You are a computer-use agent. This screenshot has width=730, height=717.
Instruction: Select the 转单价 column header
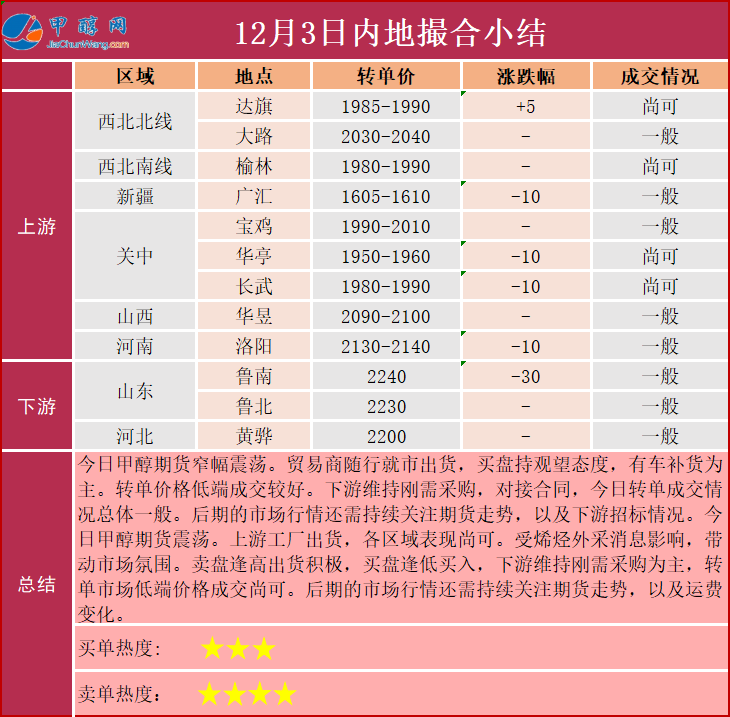pyautogui.click(x=386, y=77)
